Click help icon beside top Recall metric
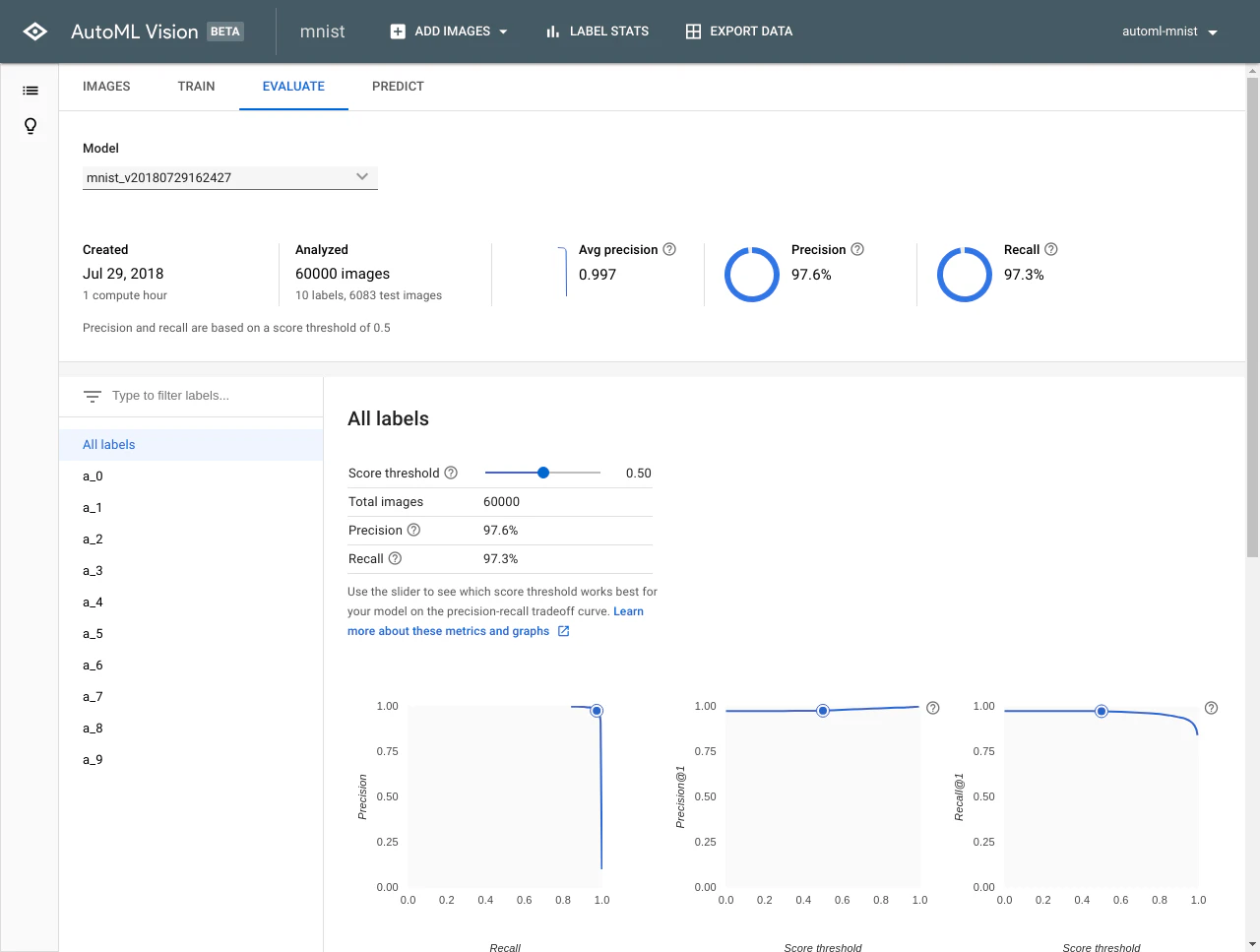The width and height of the screenshot is (1260, 952). [x=1051, y=249]
